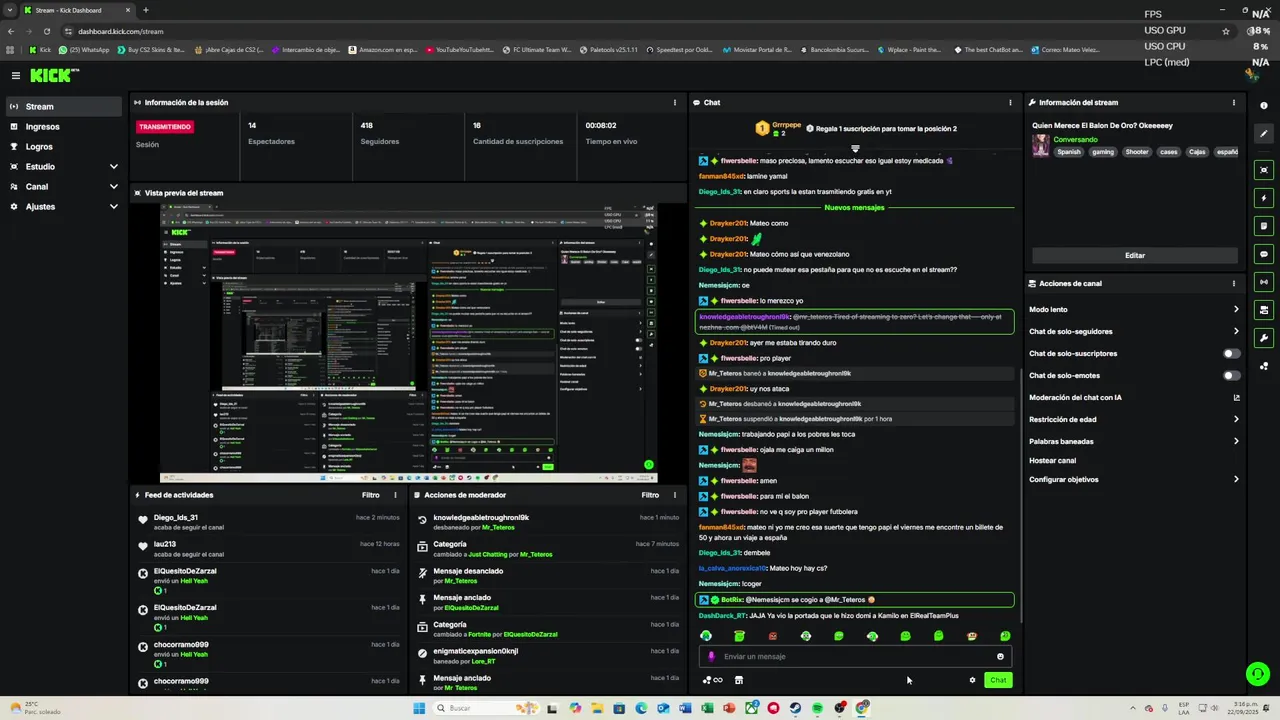
Task: Open Filtro in Acciones de moderador
Action: coord(650,495)
